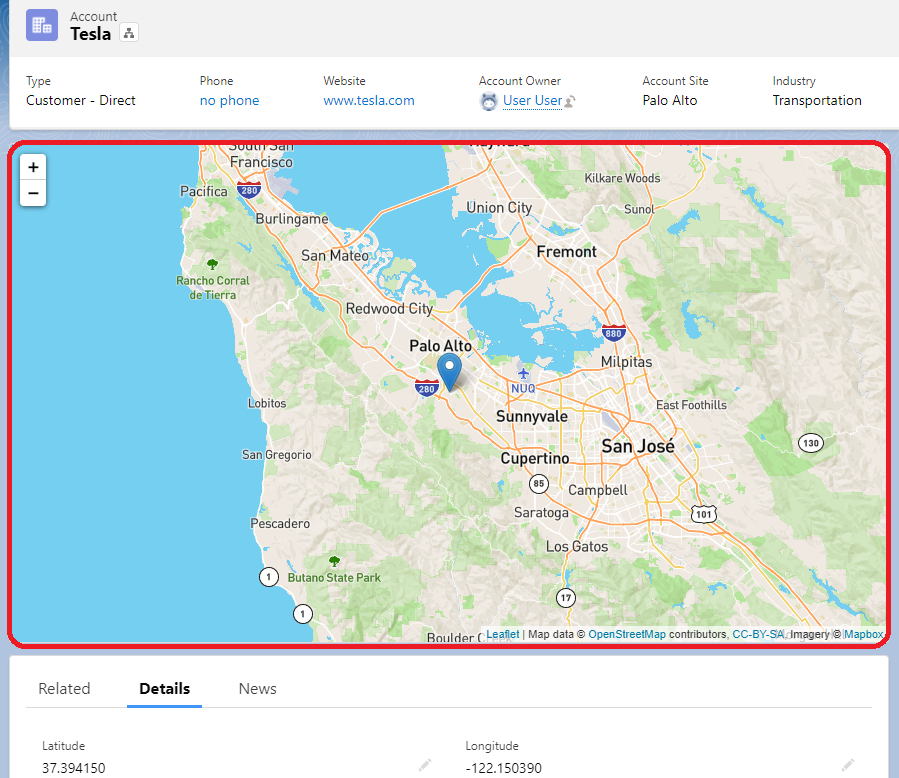
Task: Click the Transportation industry value
Action: pos(817,100)
